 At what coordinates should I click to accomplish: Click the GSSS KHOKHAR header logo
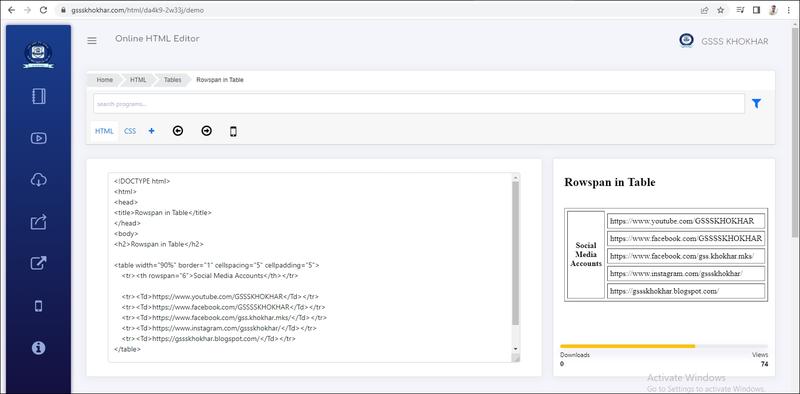tap(687, 41)
